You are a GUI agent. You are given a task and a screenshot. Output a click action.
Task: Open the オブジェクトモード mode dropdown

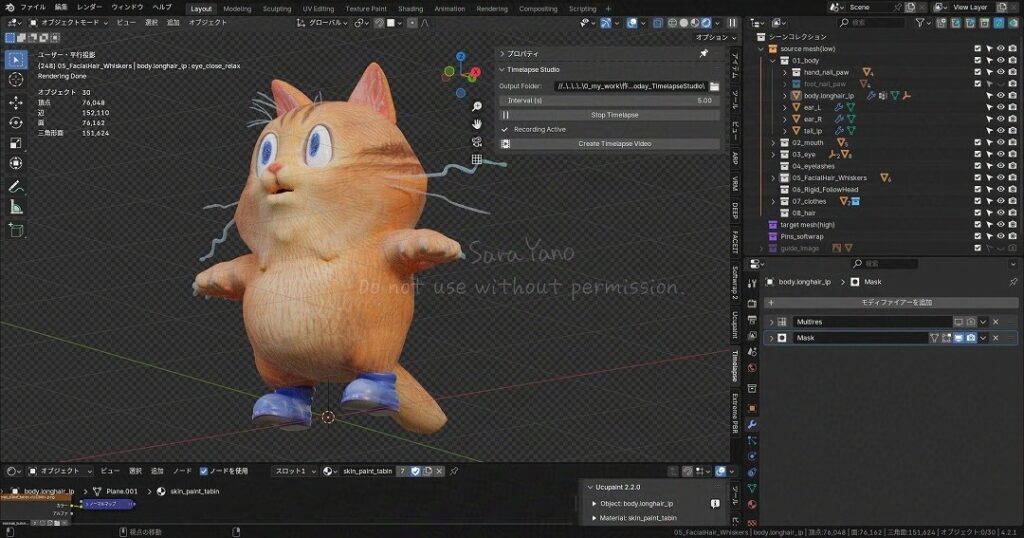(x=69, y=22)
